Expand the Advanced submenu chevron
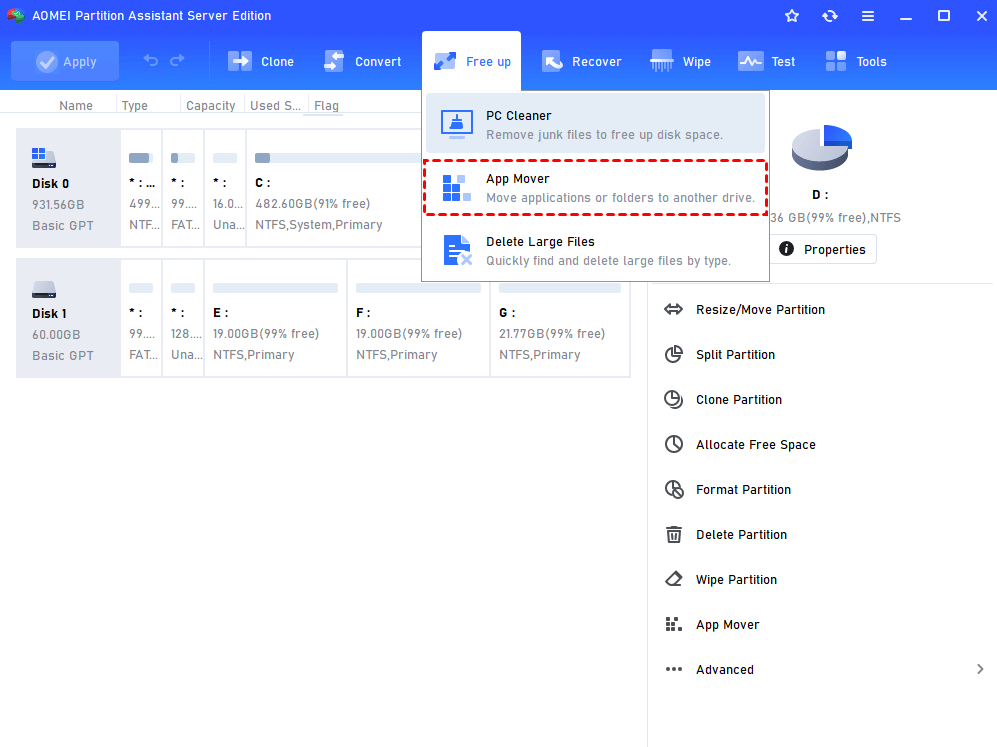This screenshot has height=747, width=997. click(980, 669)
